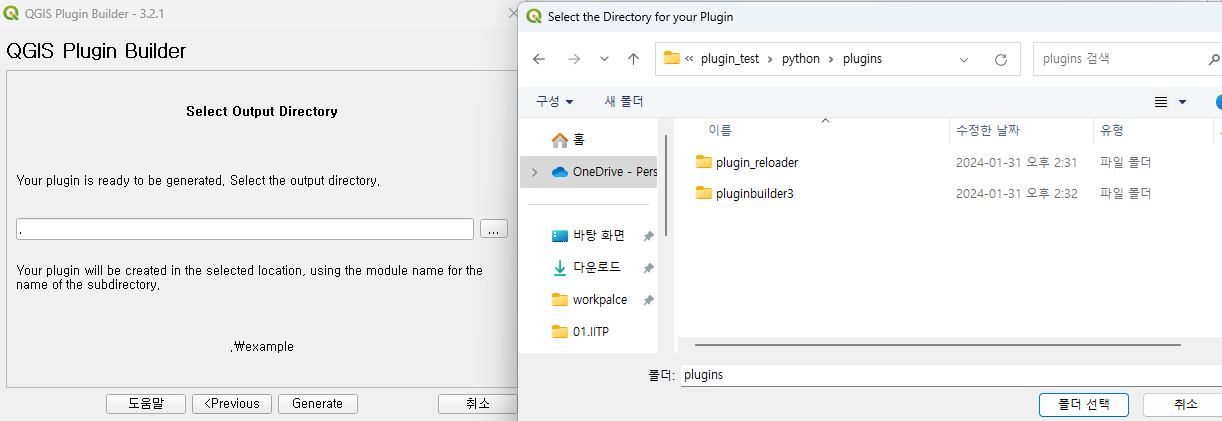The height and width of the screenshot is (421, 1222).
Task: Click the output directory path field
Action: click(x=245, y=229)
